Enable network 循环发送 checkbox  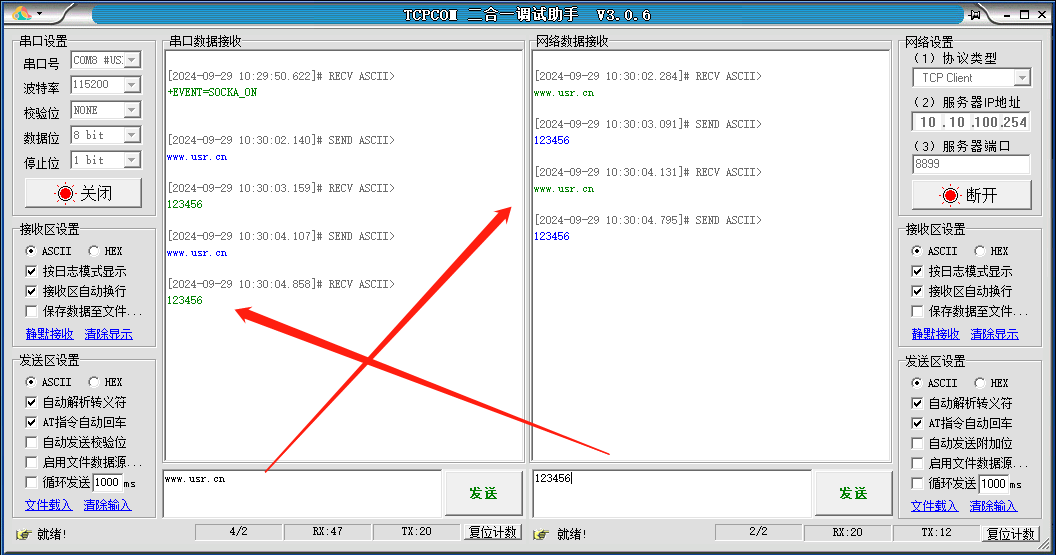pyautogui.click(x=918, y=483)
